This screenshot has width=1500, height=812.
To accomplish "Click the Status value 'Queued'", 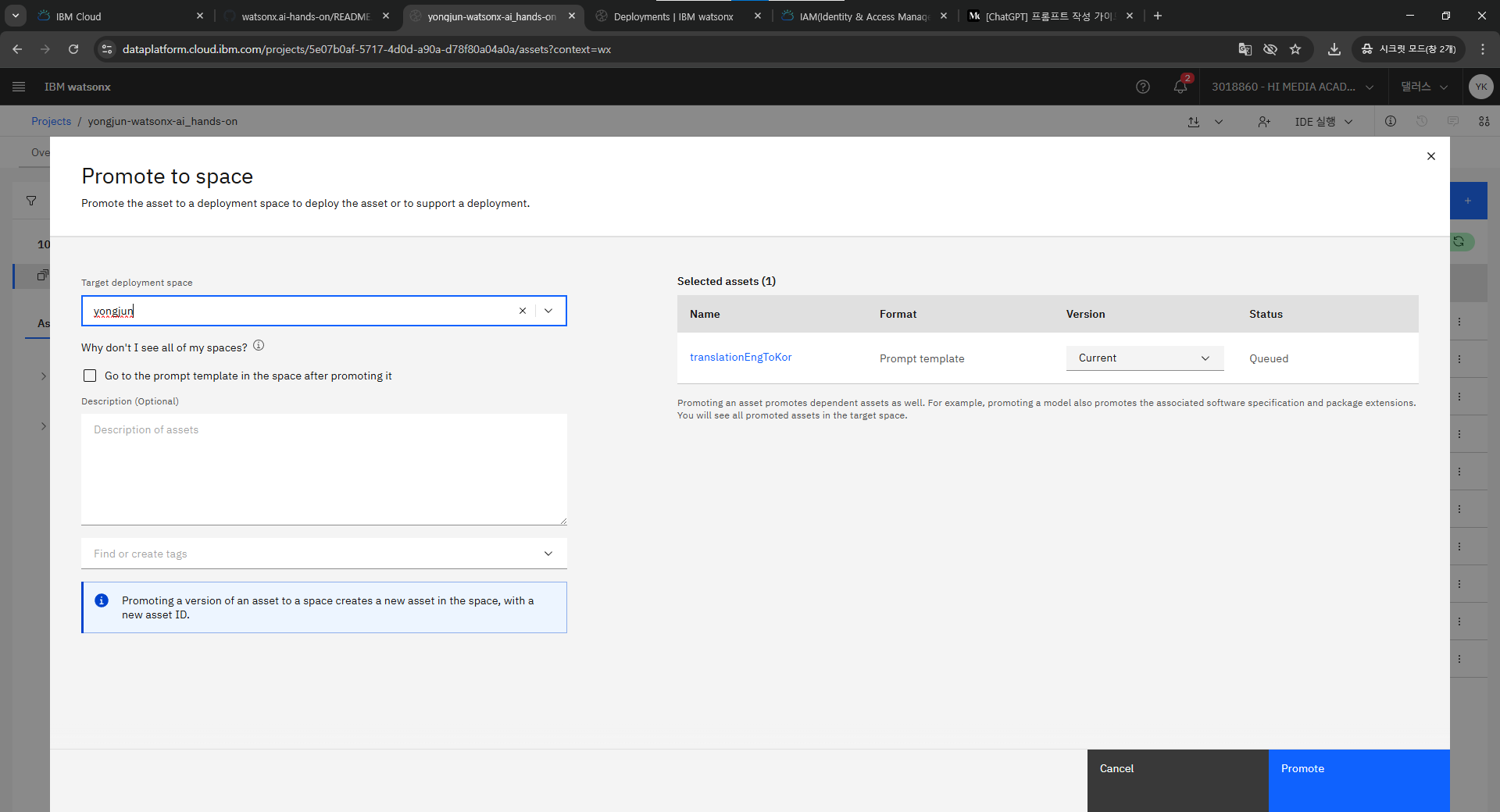I will [x=1269, y=358].
